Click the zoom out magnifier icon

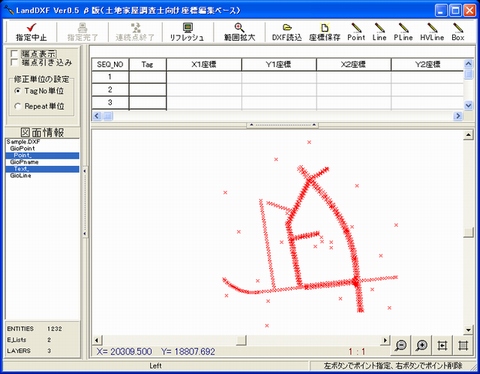tap(401, 345)
